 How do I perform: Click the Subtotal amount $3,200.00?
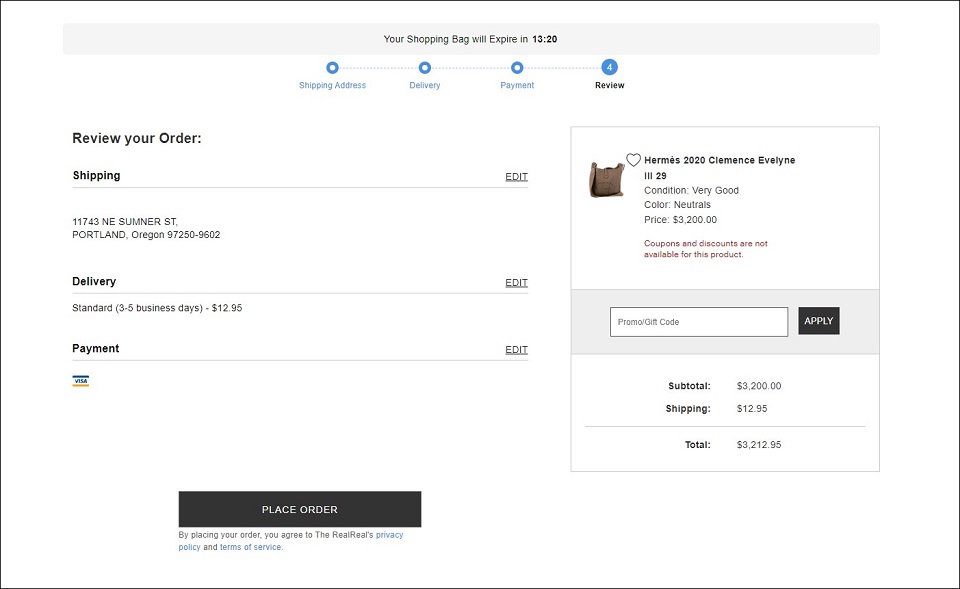coord(759,386)
